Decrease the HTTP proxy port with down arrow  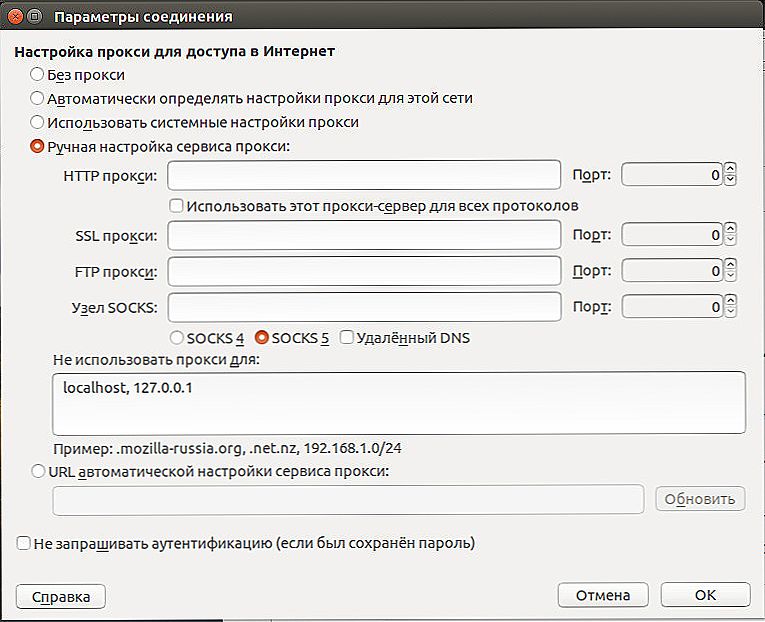click(x=730, y=180)
